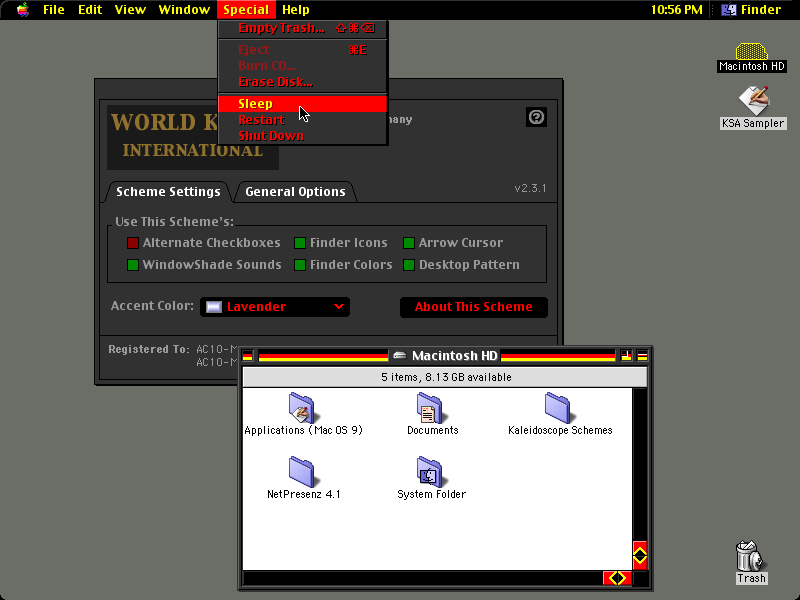This screenshot has width=800, height=600.
Task: Toggle the Finder Colors checkbox
Action: tap(300, 265)
